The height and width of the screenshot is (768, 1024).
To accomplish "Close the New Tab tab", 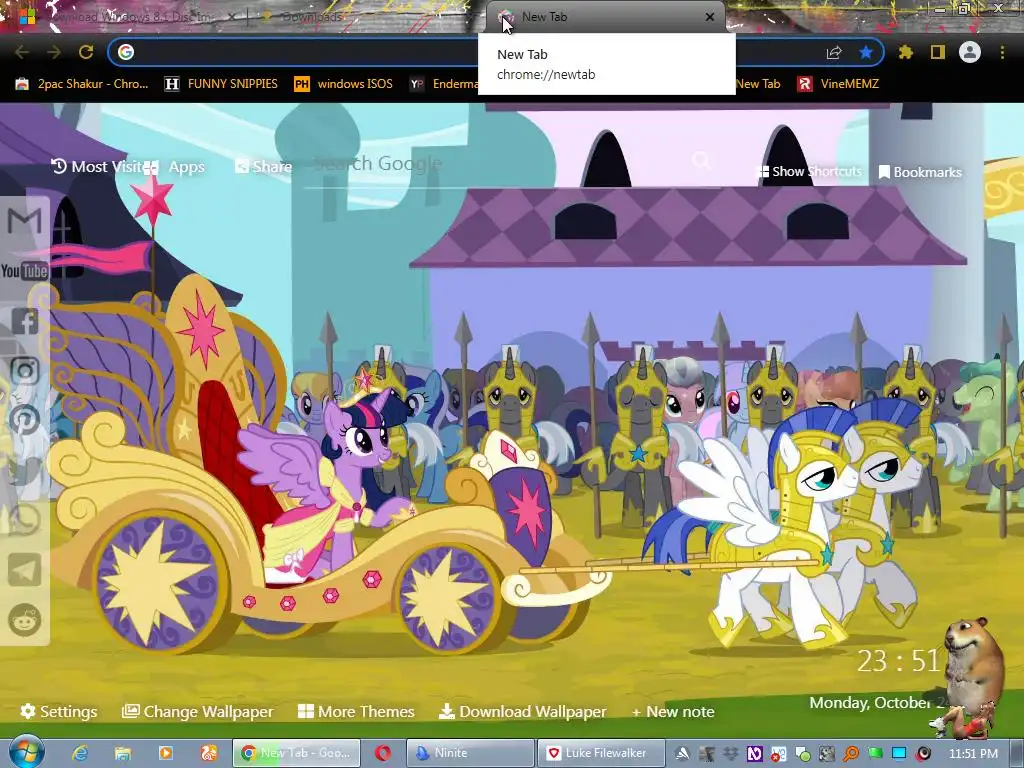I will 710,17.
